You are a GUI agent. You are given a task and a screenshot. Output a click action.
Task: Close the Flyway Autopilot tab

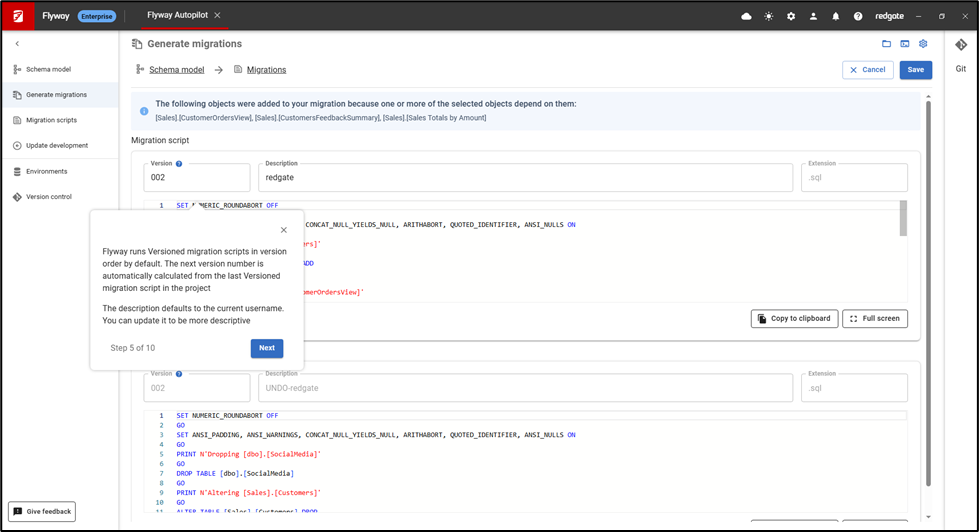pyautogui.click(x=217, y=15)
